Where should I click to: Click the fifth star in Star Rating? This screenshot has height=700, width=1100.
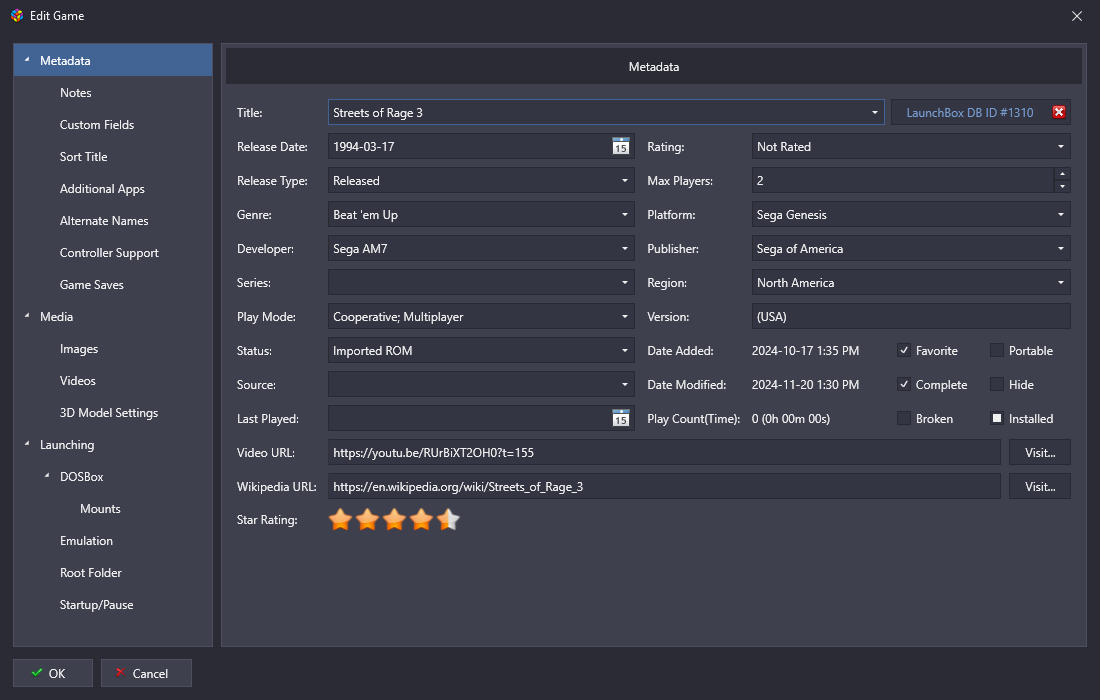point(448,519)
